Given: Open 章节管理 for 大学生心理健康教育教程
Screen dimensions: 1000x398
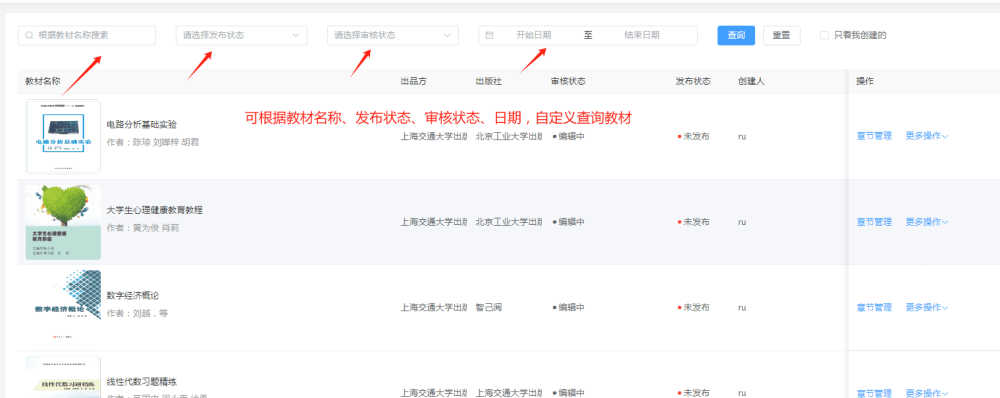Looking at the screenshot, I should [874, 222].
